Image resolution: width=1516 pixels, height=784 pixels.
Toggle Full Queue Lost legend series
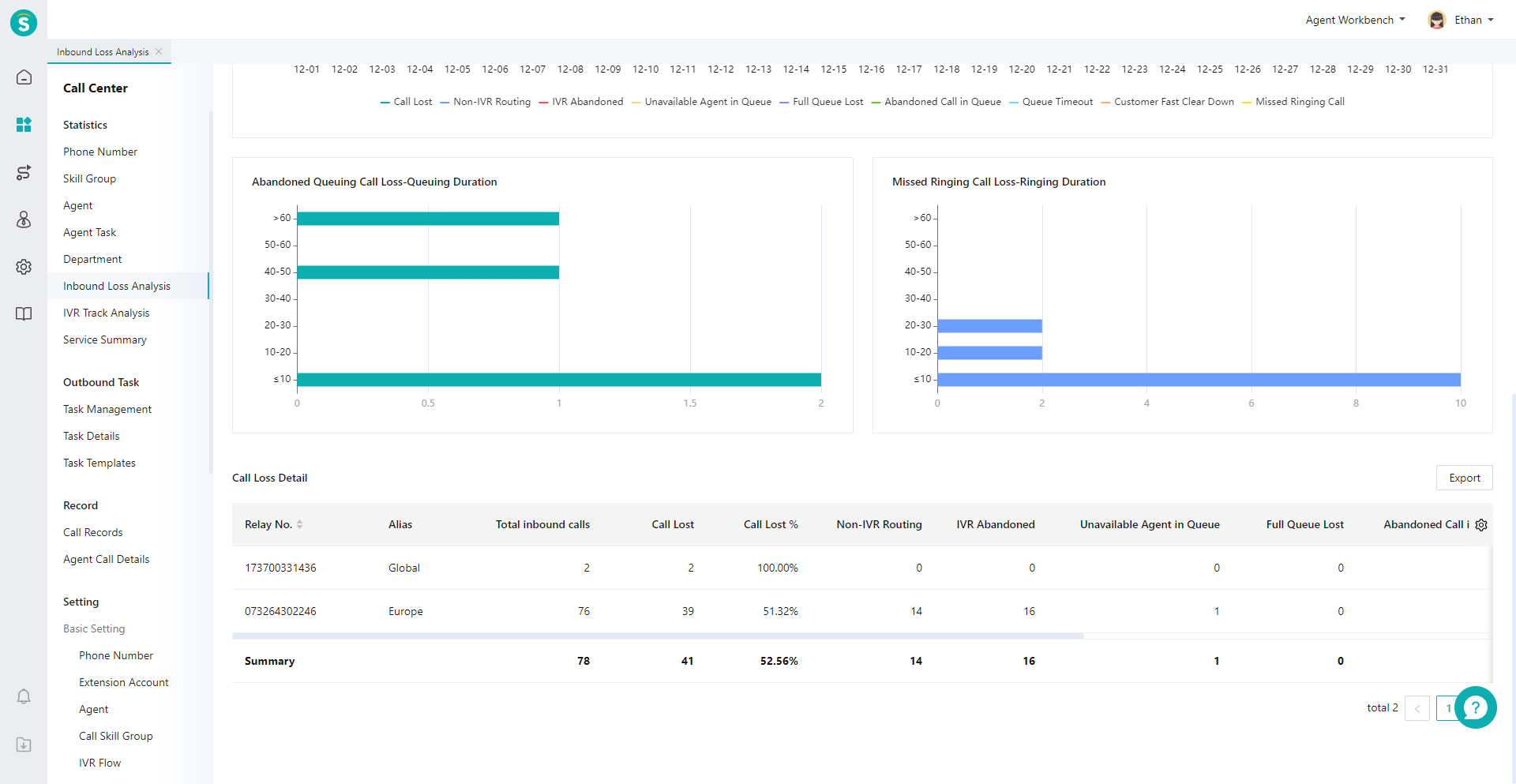(x=821, y=102)
